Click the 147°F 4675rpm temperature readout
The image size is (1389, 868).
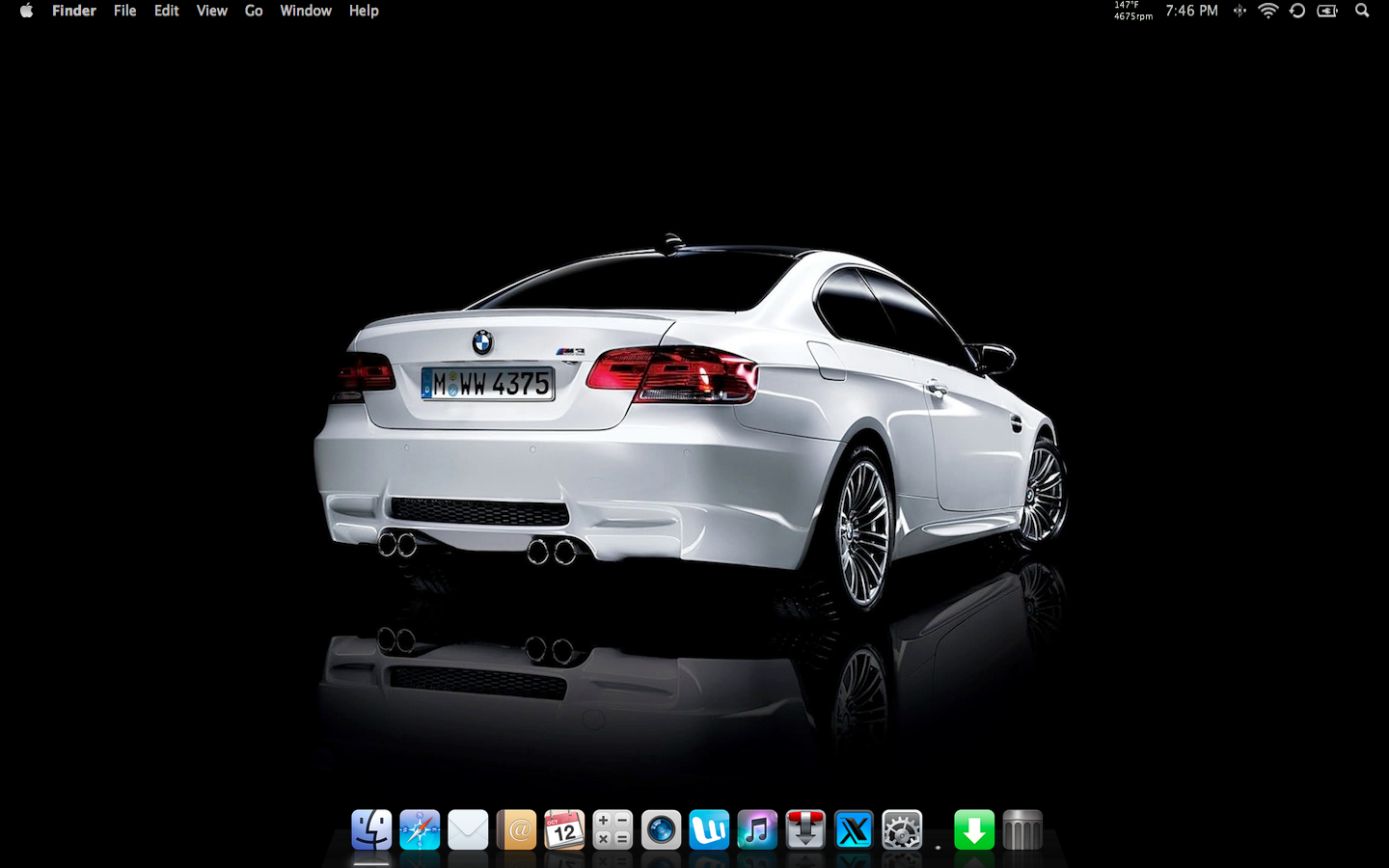(x=1133, y=11)
